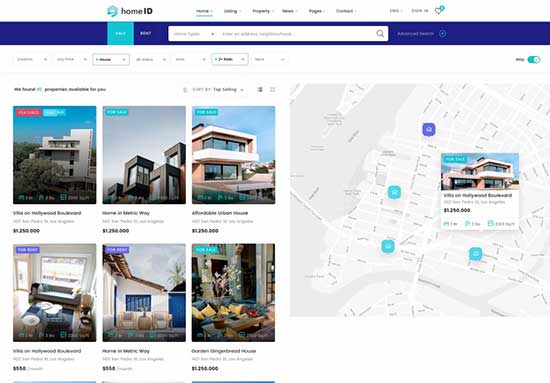
Task: Click the sort icon beside Sort By
Action: (x=185, y=90)
